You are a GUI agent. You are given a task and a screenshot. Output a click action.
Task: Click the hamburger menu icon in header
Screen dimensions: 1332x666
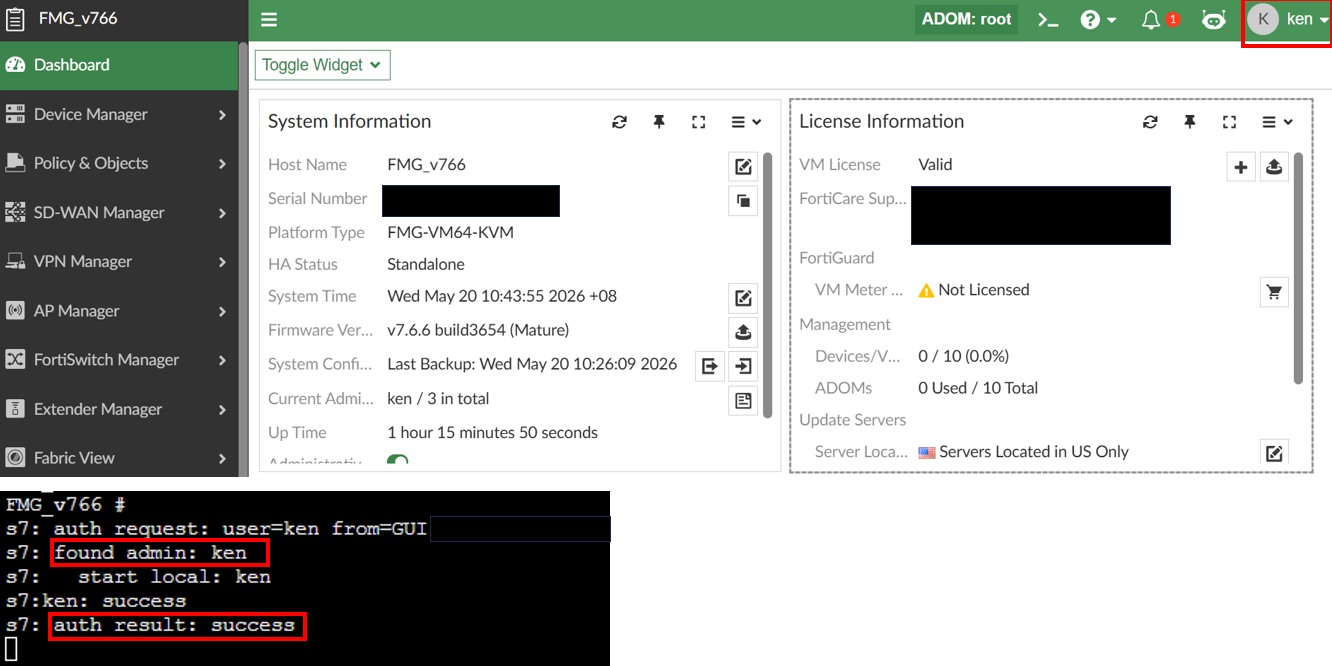[268, 20]
